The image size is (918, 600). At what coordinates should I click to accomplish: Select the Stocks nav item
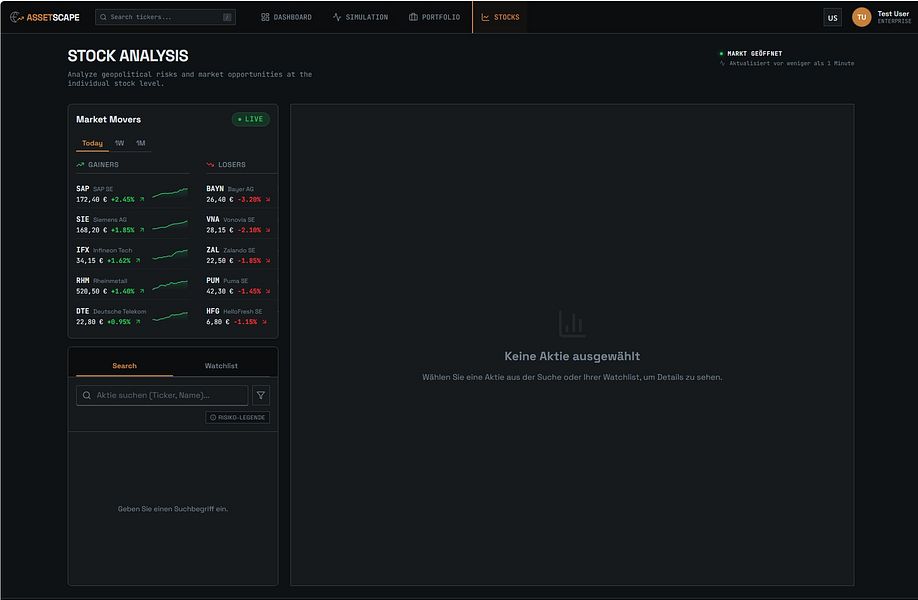[500, 17]
